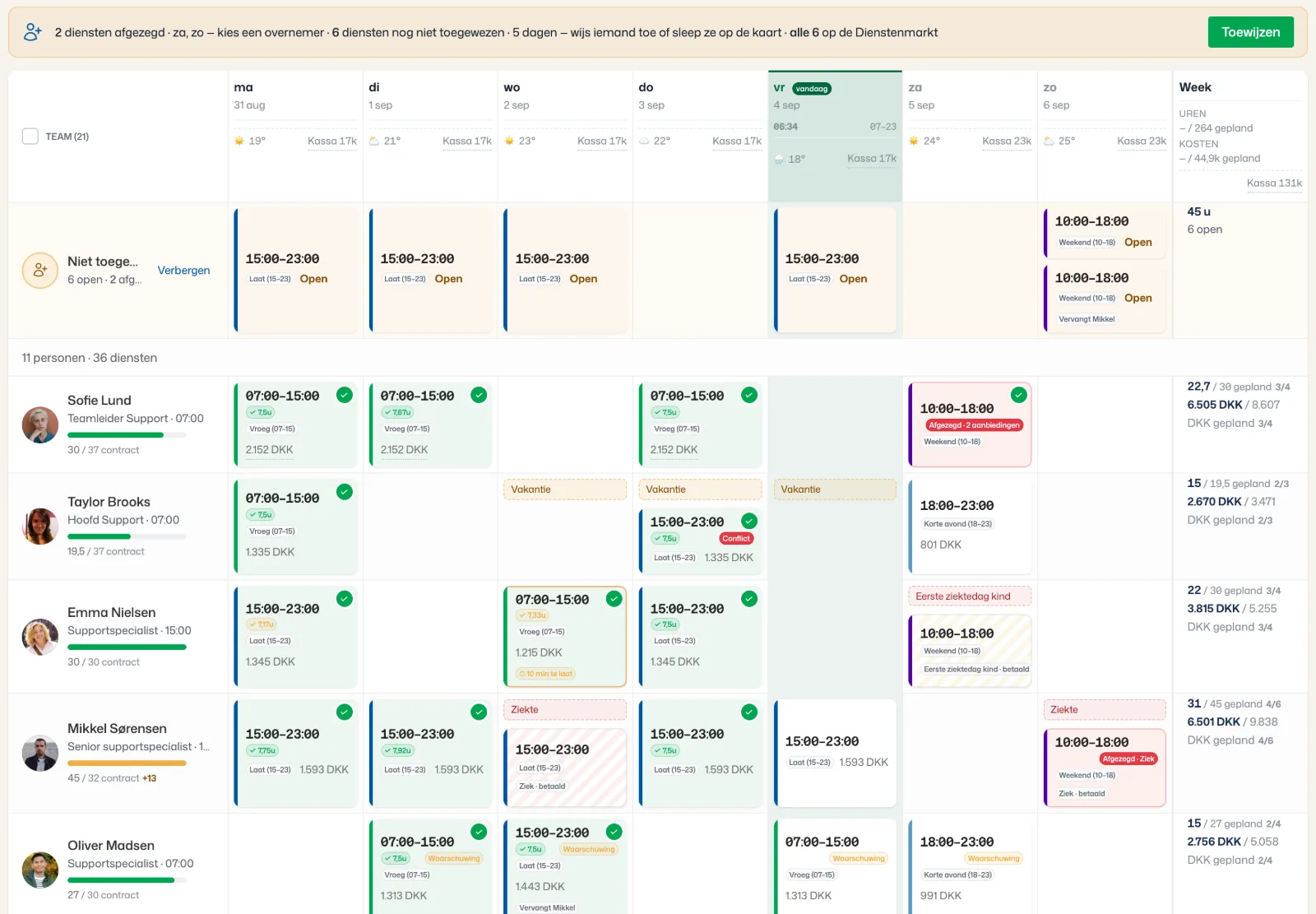The height and width of the screenshot is (914, 1316).
Task: Select the Sunday open shift tagged Vervangt Mikkel
Action: pyautogui.click(x=1105, y=297)
